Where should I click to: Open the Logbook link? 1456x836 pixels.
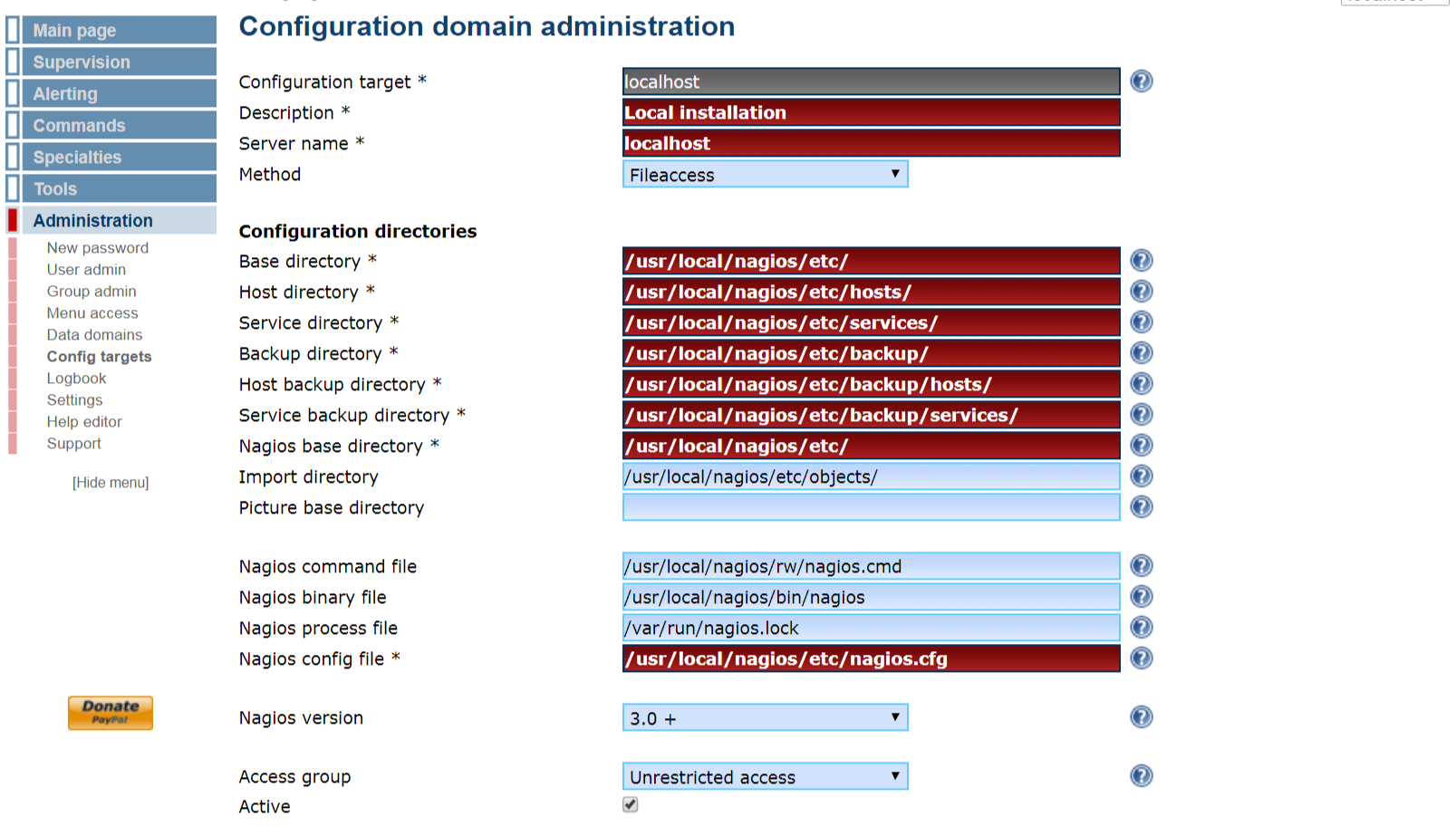(76, 379)
